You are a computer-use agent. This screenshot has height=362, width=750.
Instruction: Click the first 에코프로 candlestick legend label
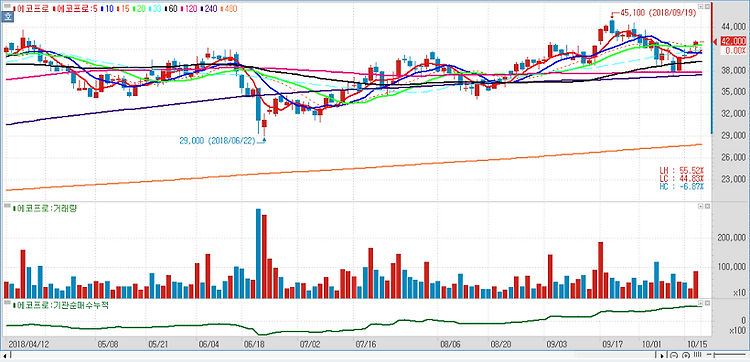[31, 9]
